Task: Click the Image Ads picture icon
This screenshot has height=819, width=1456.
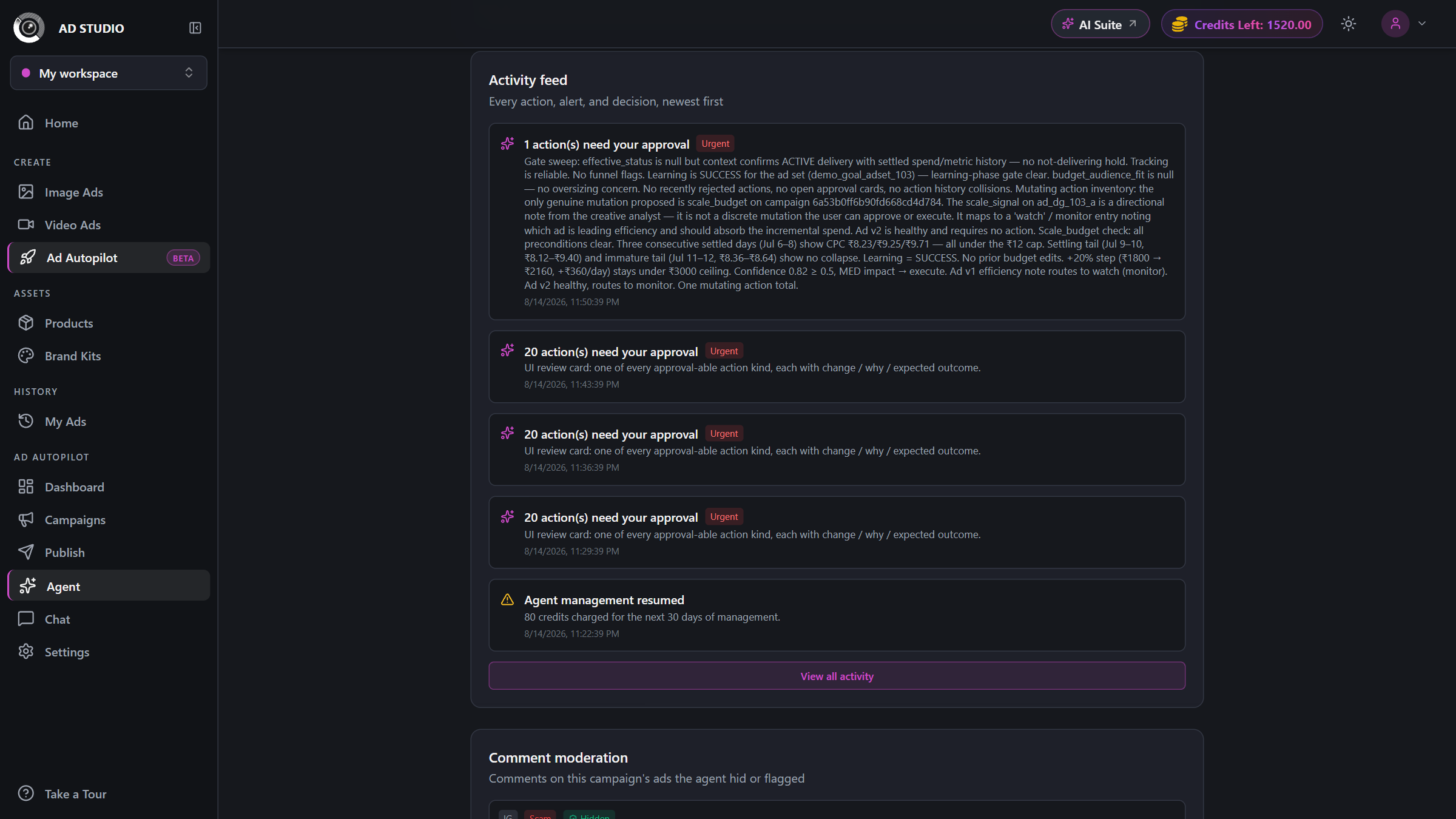Action: pos(25,192)
